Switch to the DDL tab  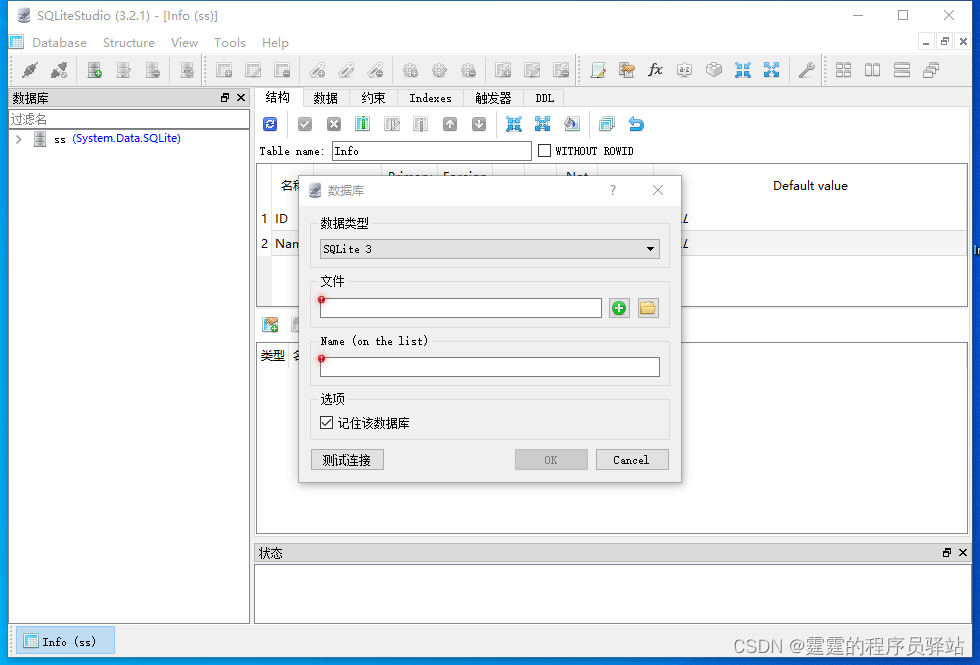click(x=544, y=98)
